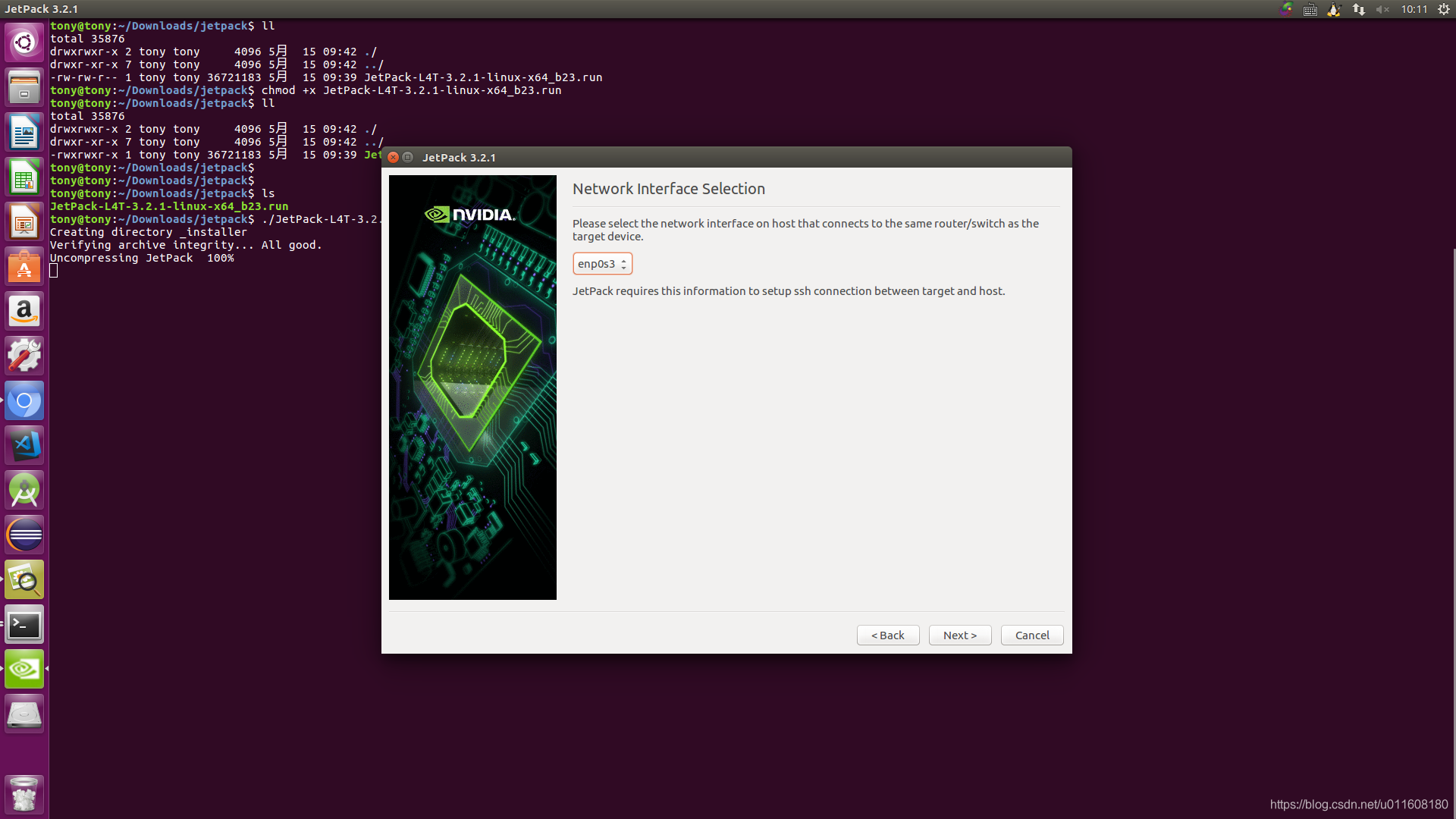Click the Network Interface Selection heading

[x=669, y=189]
